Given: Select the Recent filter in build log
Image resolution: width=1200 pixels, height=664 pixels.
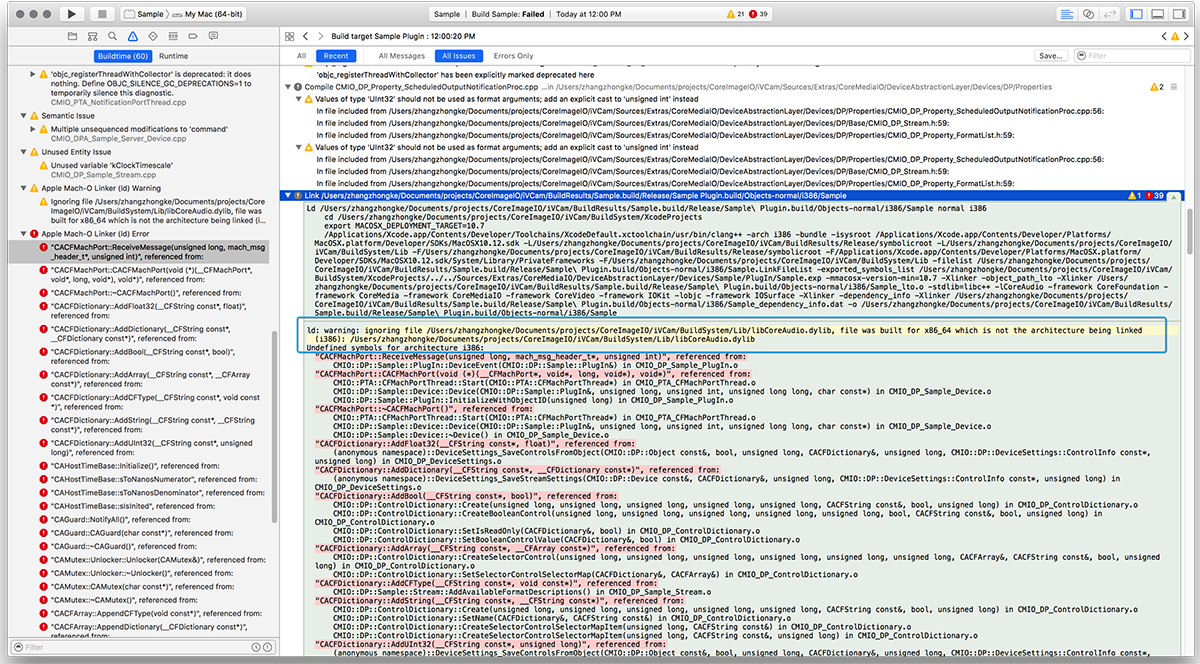Looking at the screenshot, I should click(x=337, y=56).
